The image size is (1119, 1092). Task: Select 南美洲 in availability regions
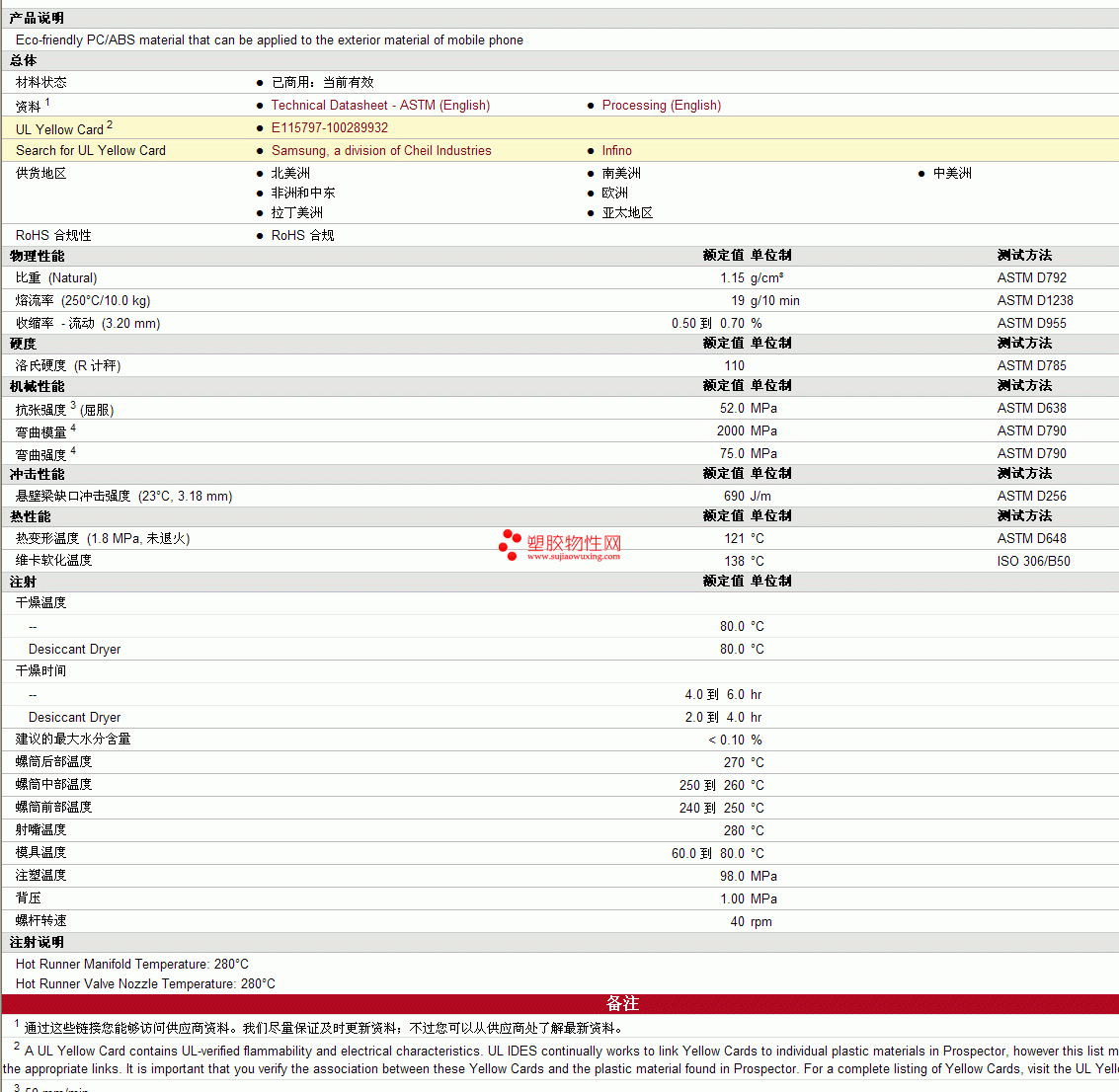621,174
